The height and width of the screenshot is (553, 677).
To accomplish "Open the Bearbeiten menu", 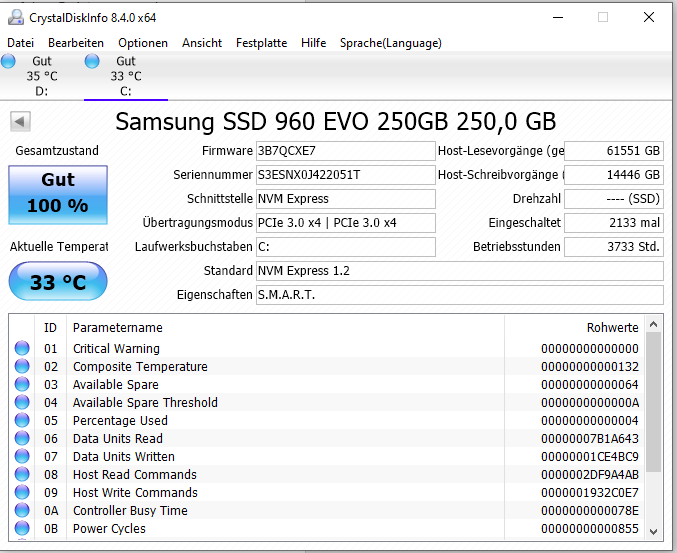I will coord(76,43).
